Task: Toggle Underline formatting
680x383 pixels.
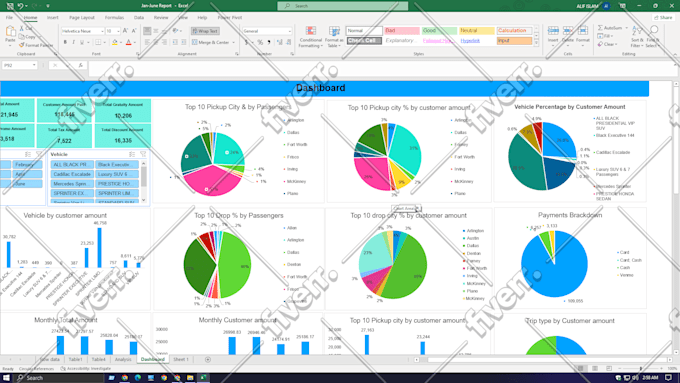Action: coord(82,42)
